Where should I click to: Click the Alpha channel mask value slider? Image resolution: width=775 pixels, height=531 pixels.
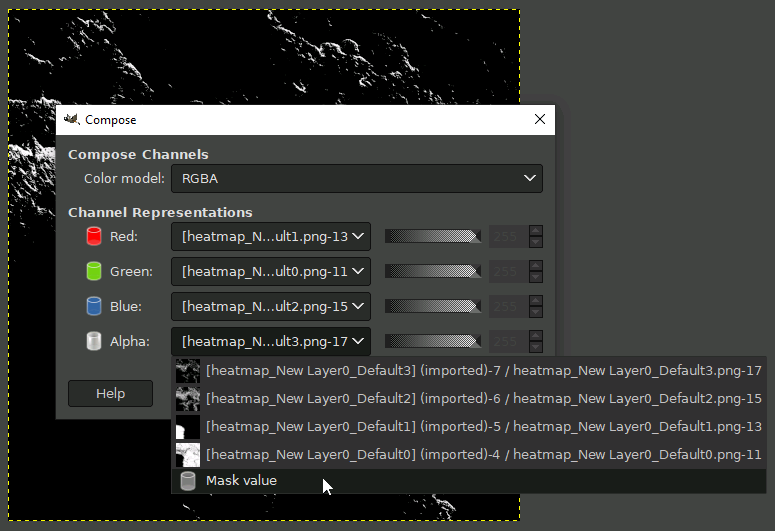[433, 342]
